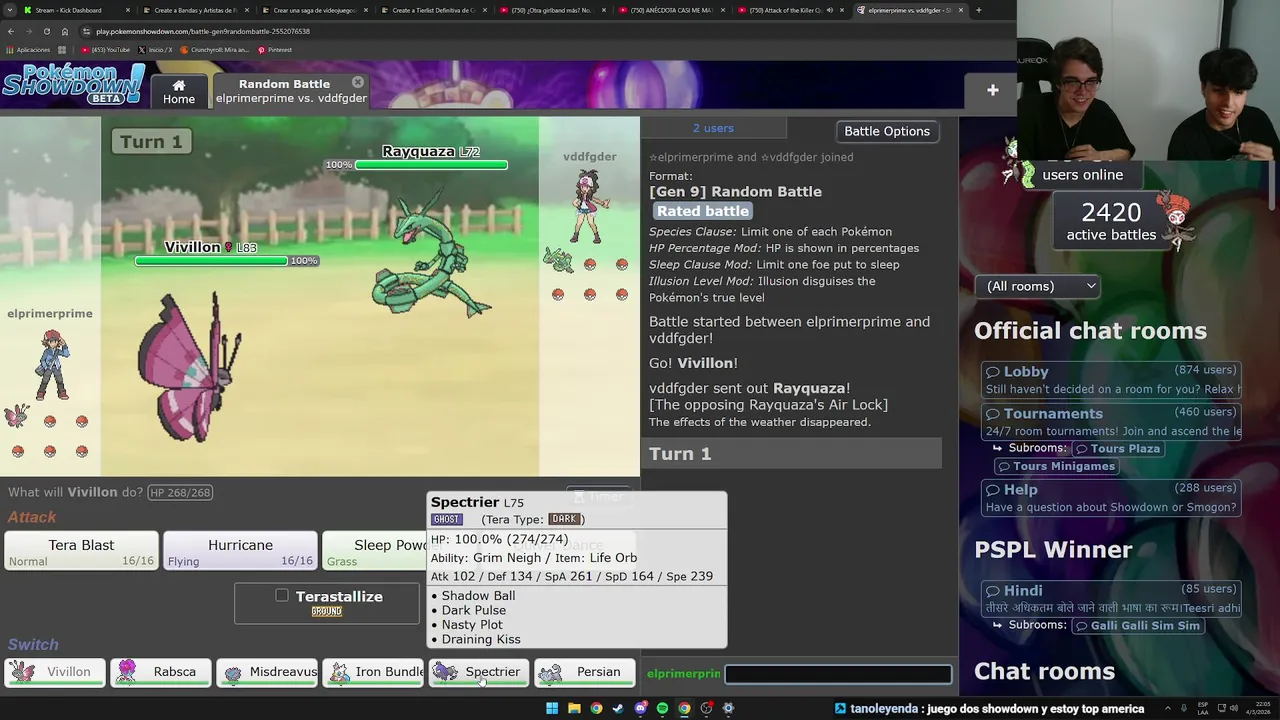Viewport: 1280px width, 720px height.
Task: Go back in the browser
Action: 11,31
